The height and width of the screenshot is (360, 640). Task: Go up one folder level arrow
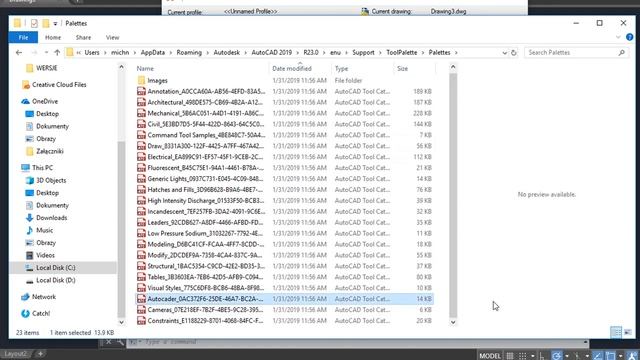(57, 53)
